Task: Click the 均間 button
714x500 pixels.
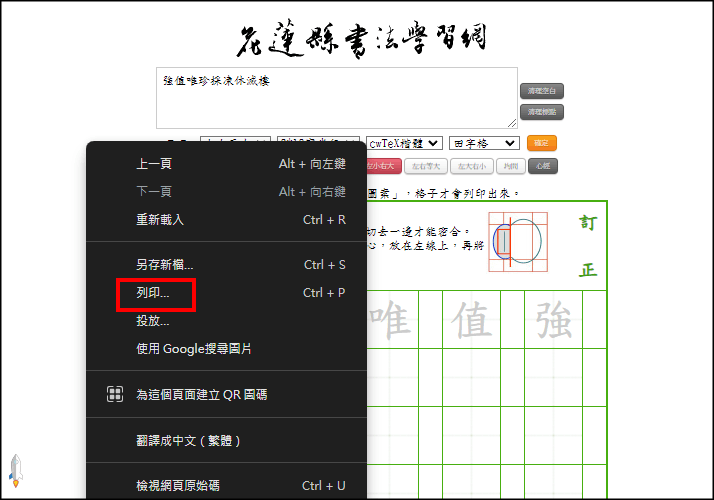Action: (x=511, y=166)
